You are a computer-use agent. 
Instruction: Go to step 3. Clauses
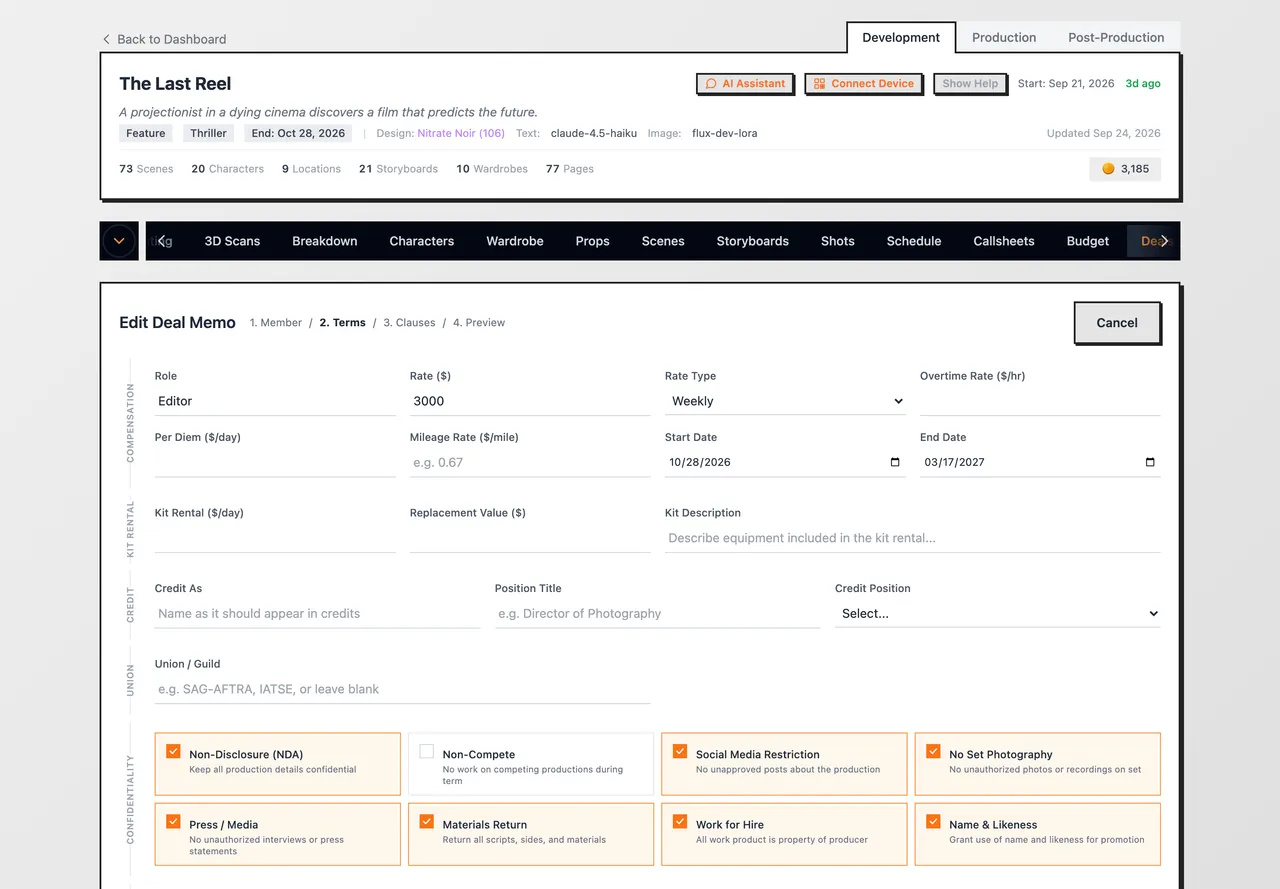409,323
